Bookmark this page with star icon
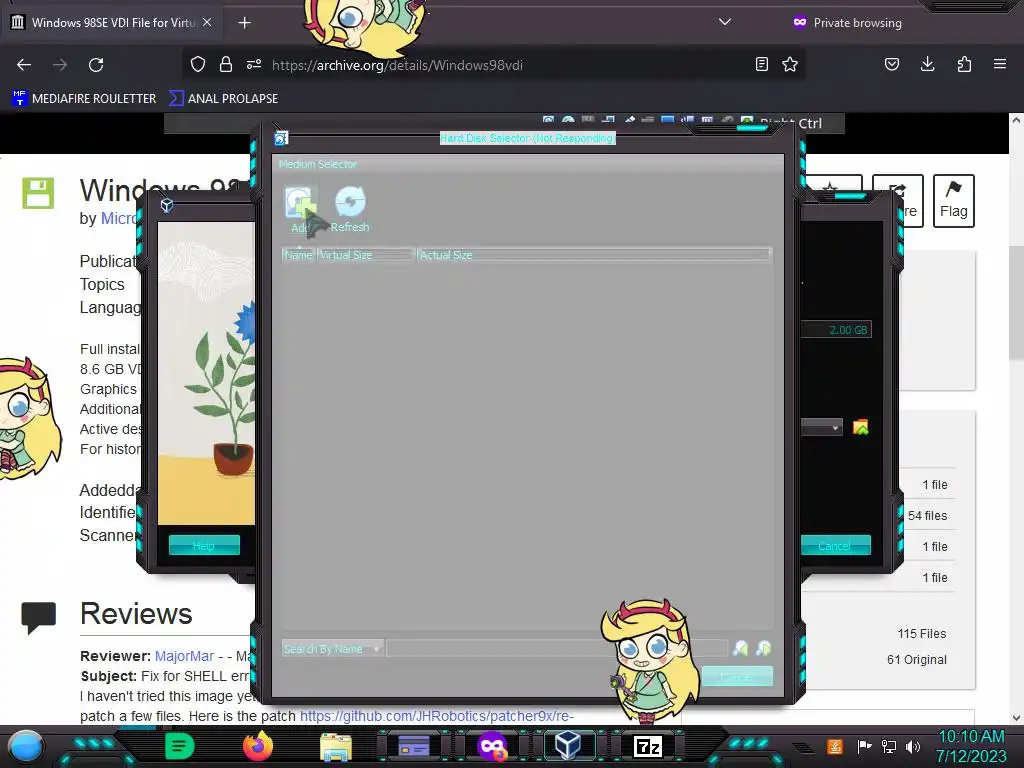 [790, 64]
